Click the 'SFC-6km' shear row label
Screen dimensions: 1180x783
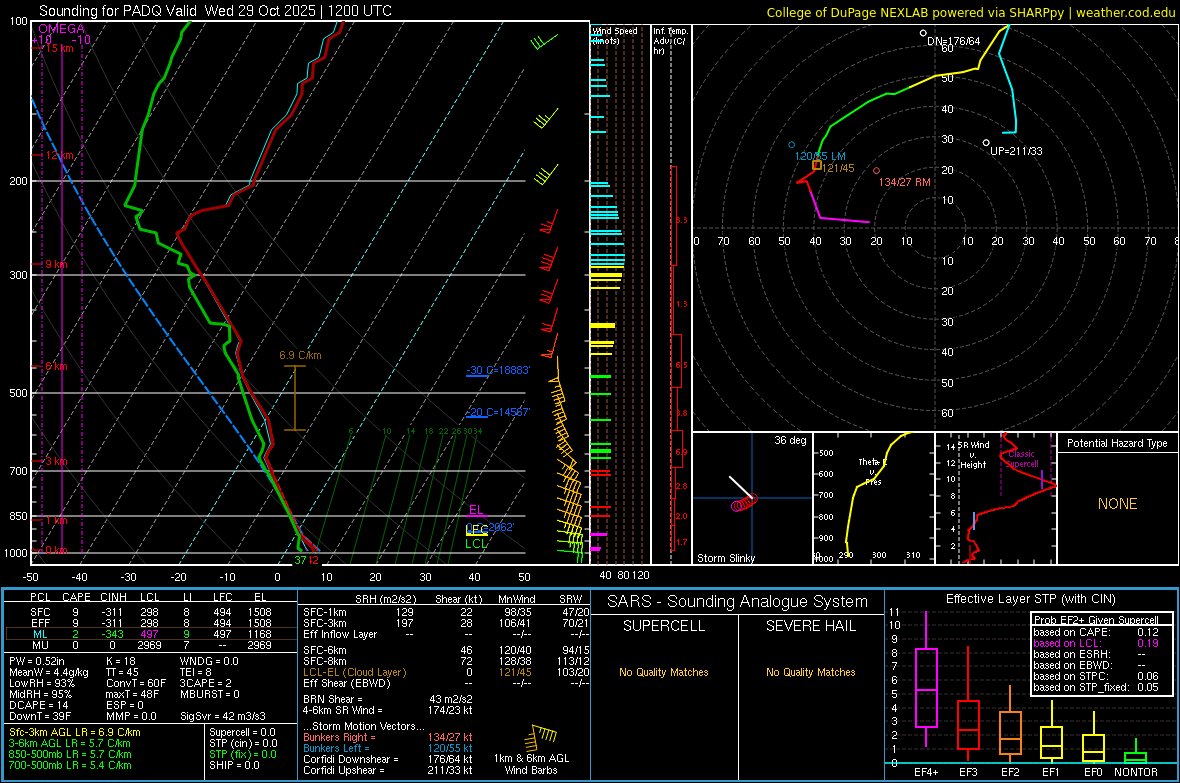[325, 650]
